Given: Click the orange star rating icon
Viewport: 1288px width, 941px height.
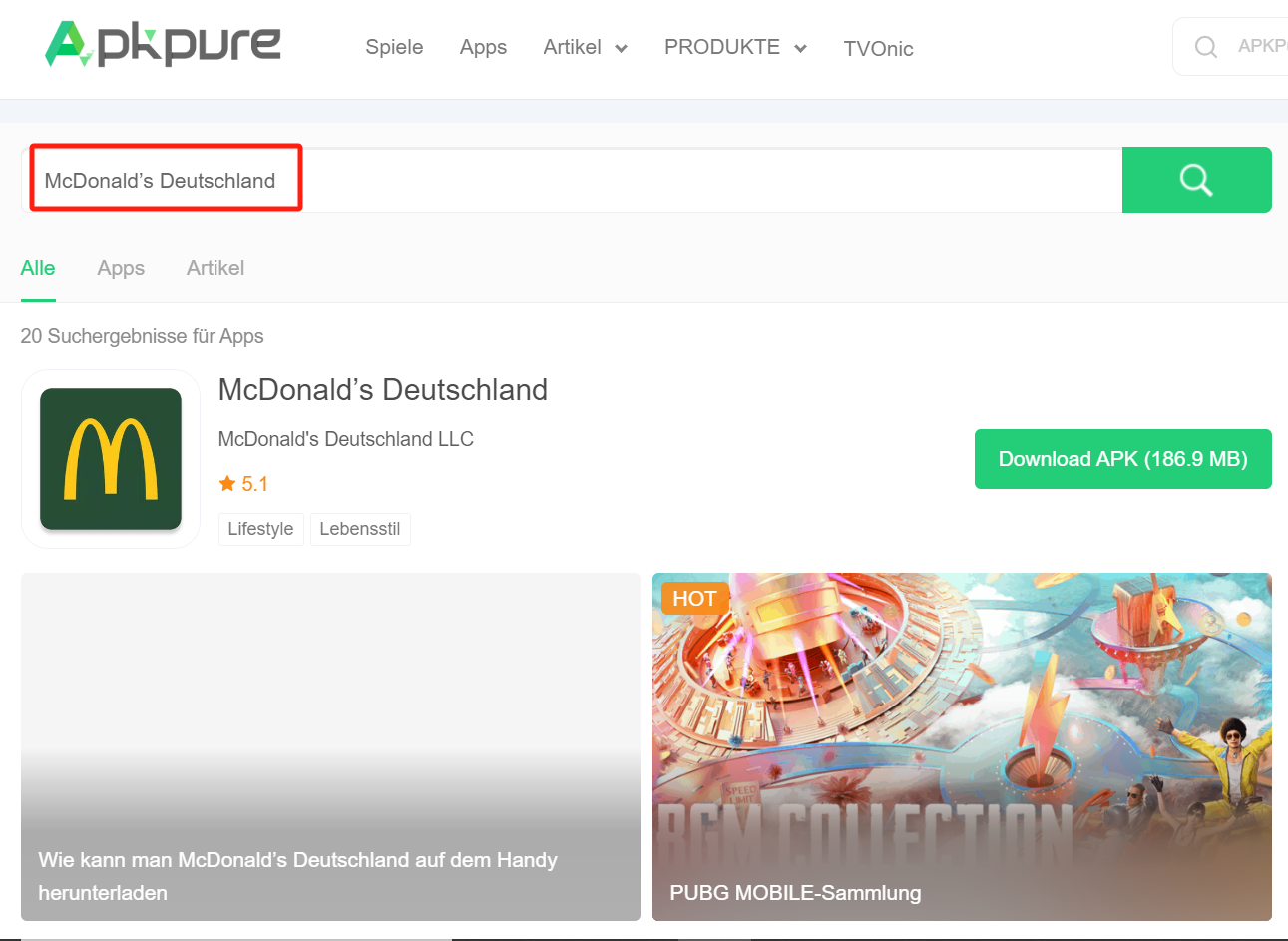Looking at the screenshot, I should [x=228, y=483].
